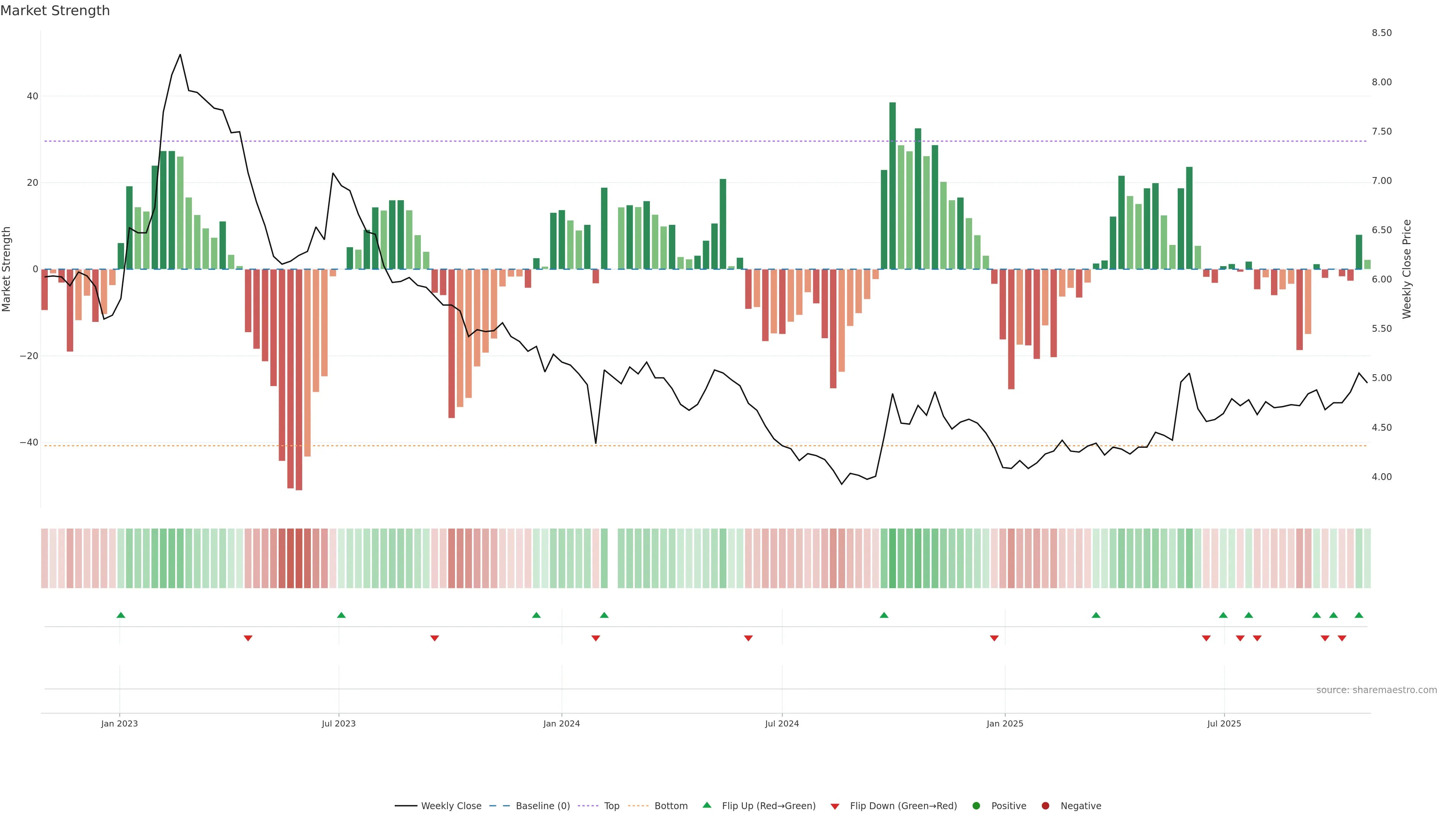This screenshot has width=1456, height=819.
Task: Click the Jan 2024 x-axis label
Action: click(561, 723)
